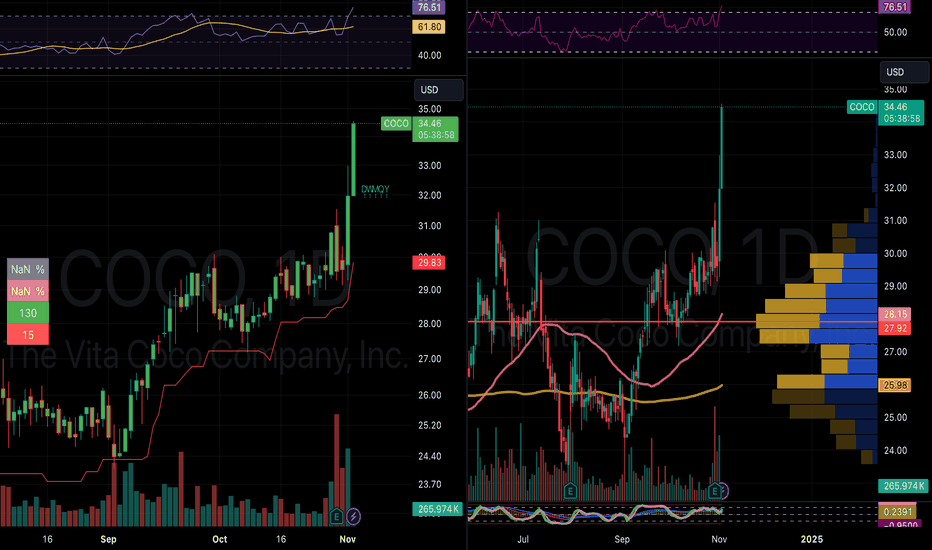Click the Sep label on left chart time axis
932x550 pixels.
tap(108, 539)
